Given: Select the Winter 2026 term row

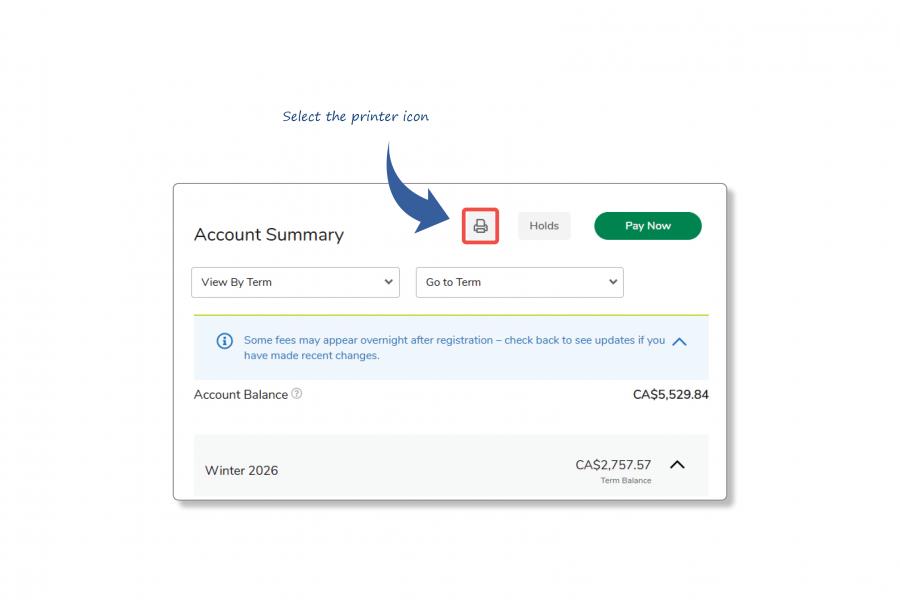Looking at the screenshot, I should (241, 470).
